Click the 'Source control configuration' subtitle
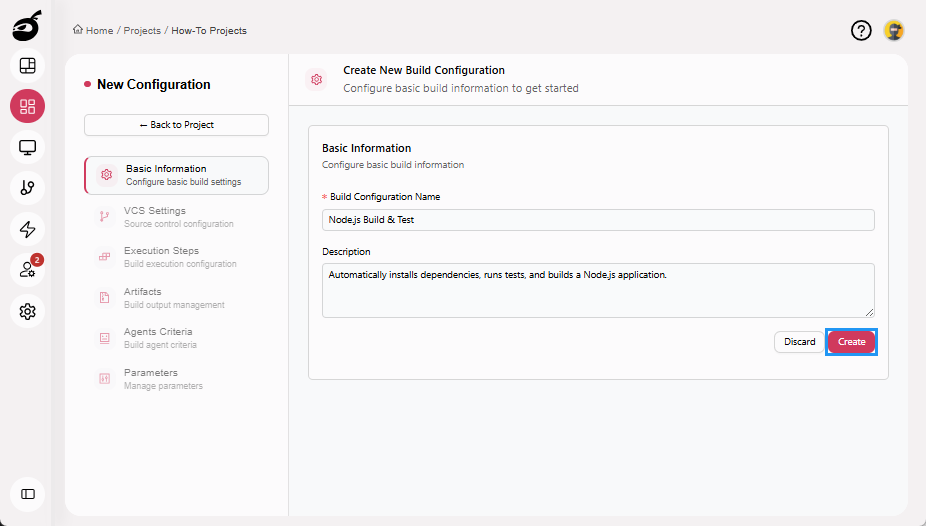Screen dimensions: 926x526 (x=178, y=224)
